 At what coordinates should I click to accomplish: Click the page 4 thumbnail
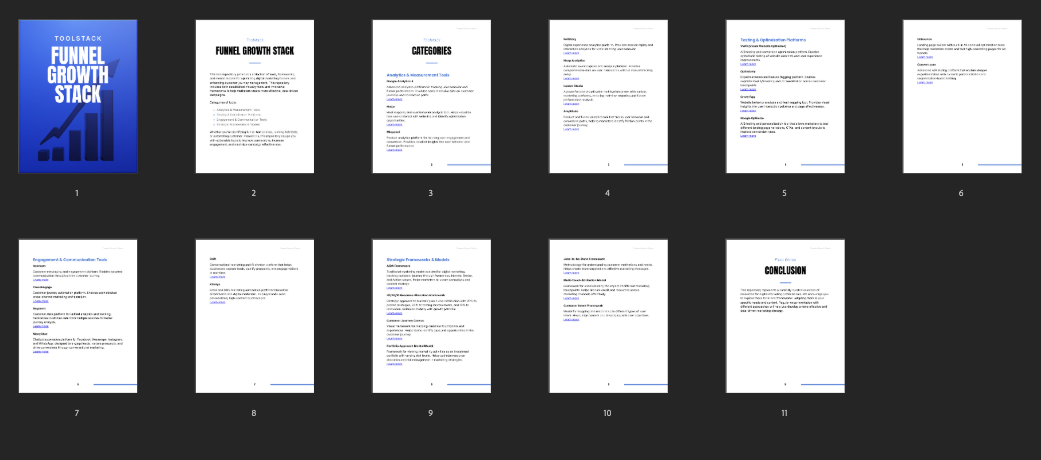point(608,96)
